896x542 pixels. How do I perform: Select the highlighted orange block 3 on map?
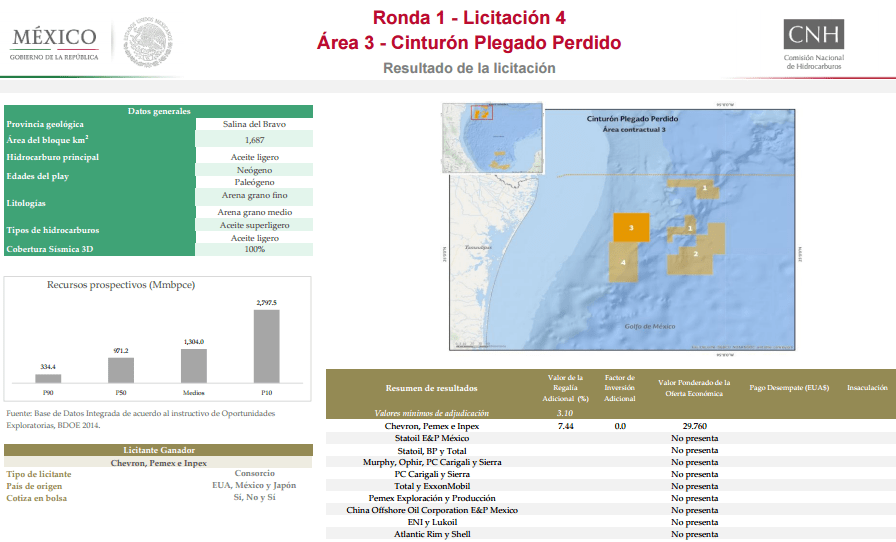(631, 227)
